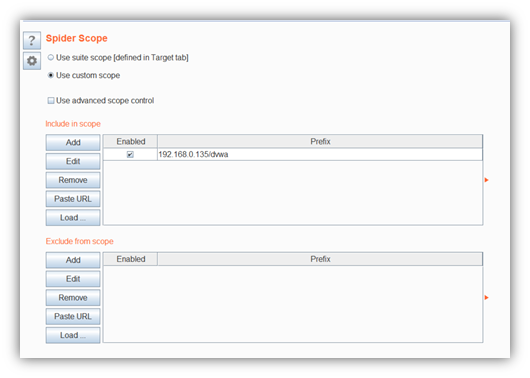Image resolution: width=530 pixels, height=378 pixels.
Task: Select Use custom scope radio button
Action: pos(51,75)
